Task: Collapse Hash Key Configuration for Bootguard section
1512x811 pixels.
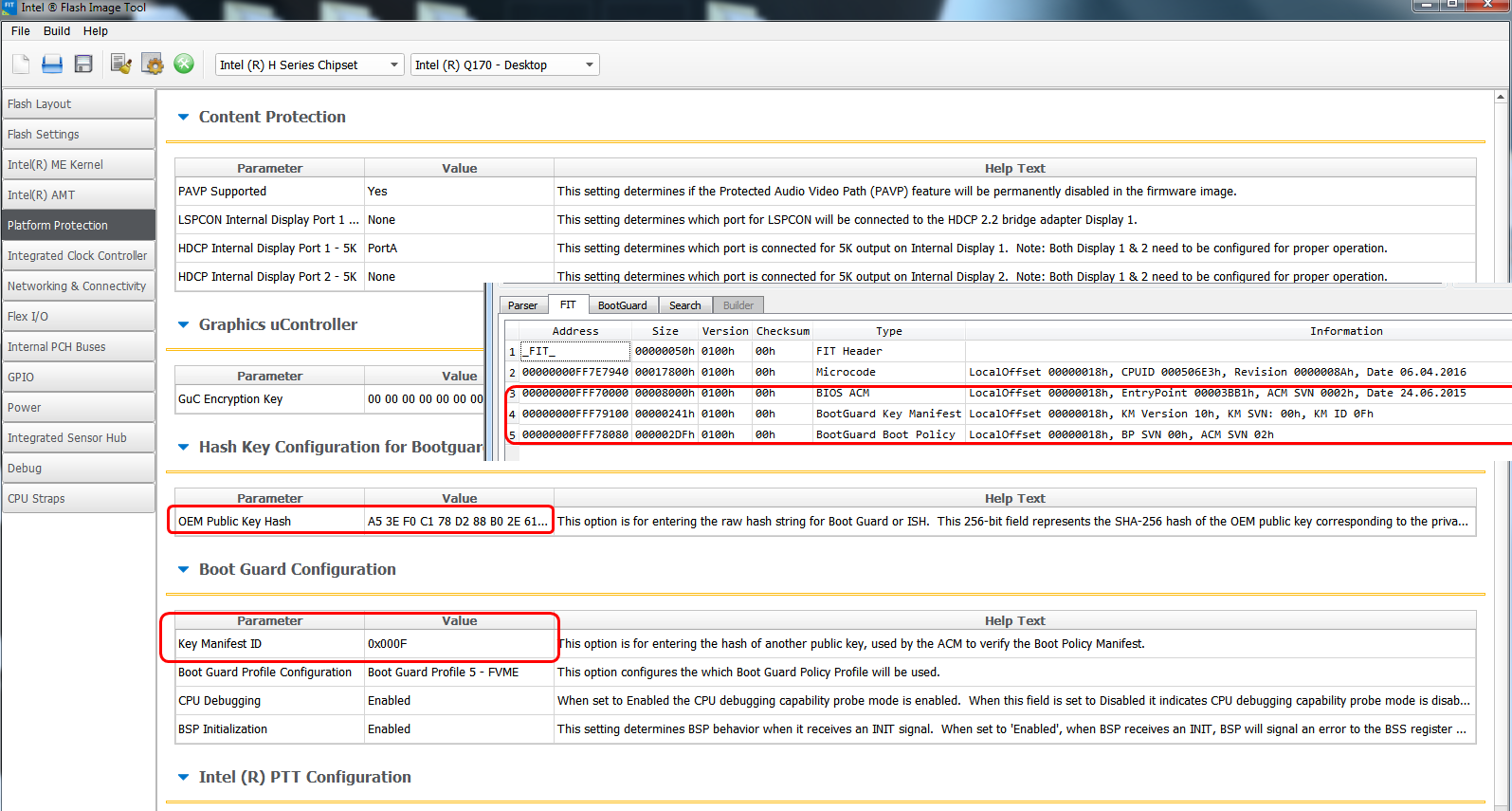Action: (x=184, y=447)
